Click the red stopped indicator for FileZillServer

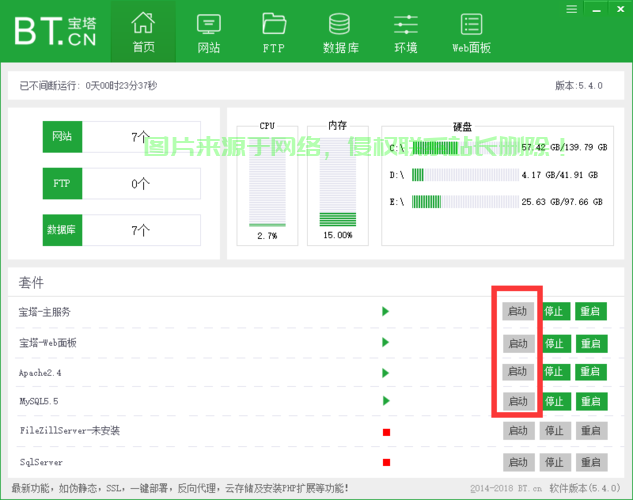pyautogui.click(x=386, y=432)
